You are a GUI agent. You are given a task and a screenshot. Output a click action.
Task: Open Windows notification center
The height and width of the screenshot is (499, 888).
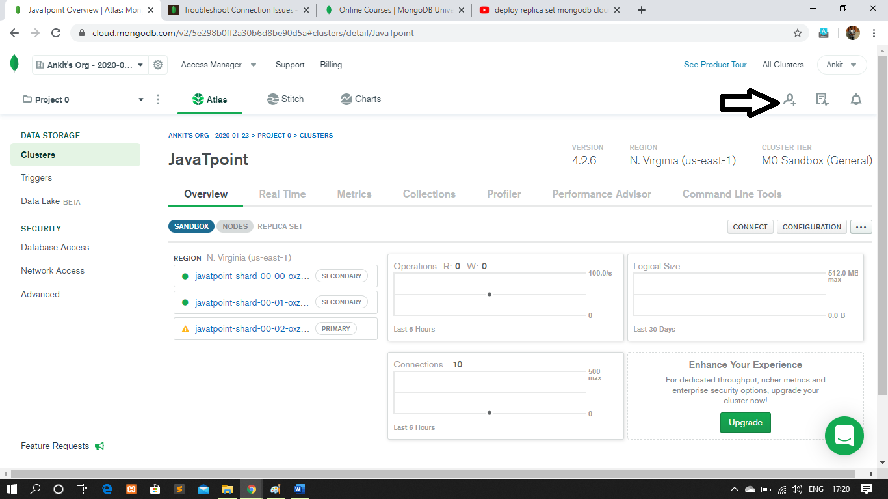866,489
